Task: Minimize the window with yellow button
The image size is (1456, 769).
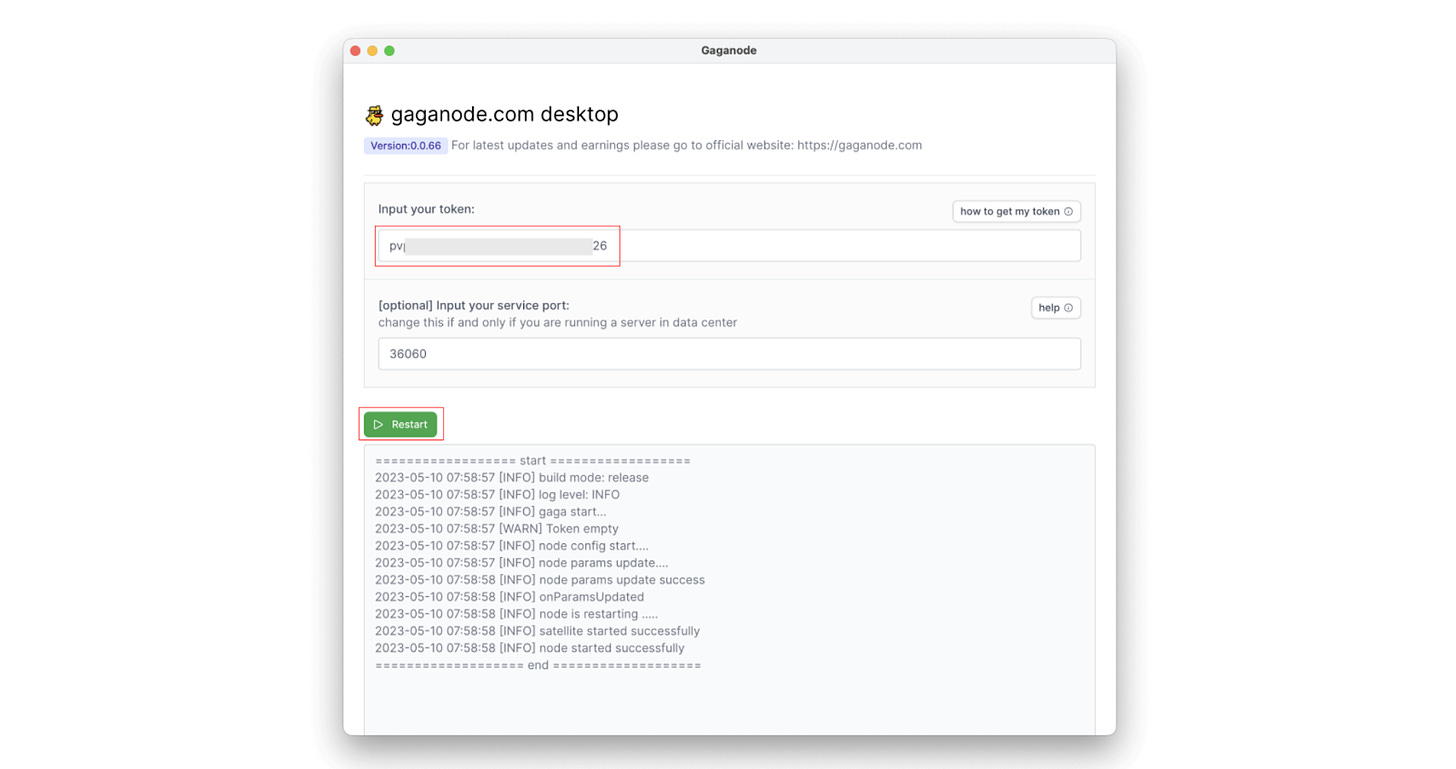Action: pos(372,51)
